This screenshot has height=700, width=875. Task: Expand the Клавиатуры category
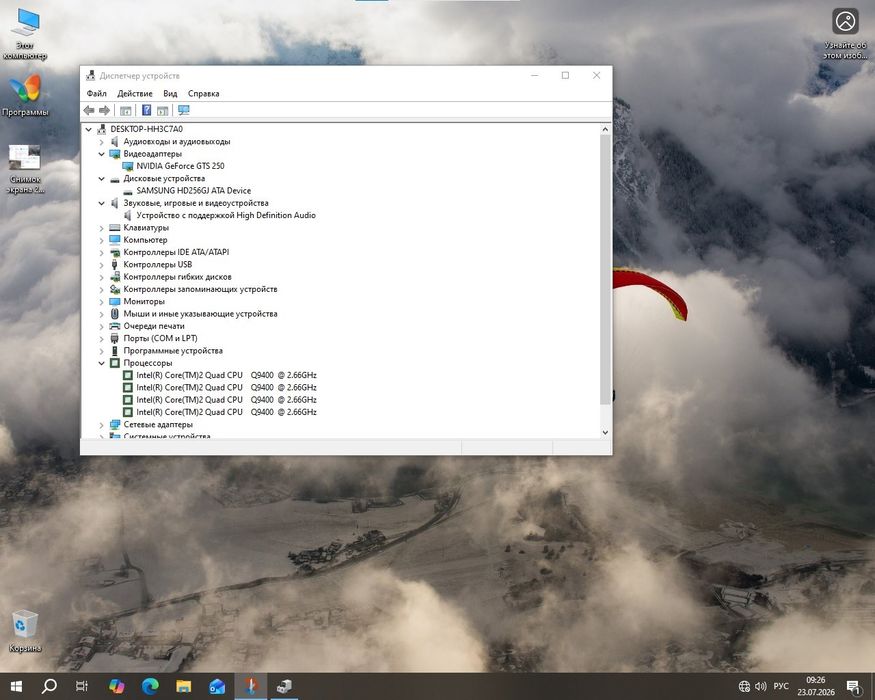102,228
